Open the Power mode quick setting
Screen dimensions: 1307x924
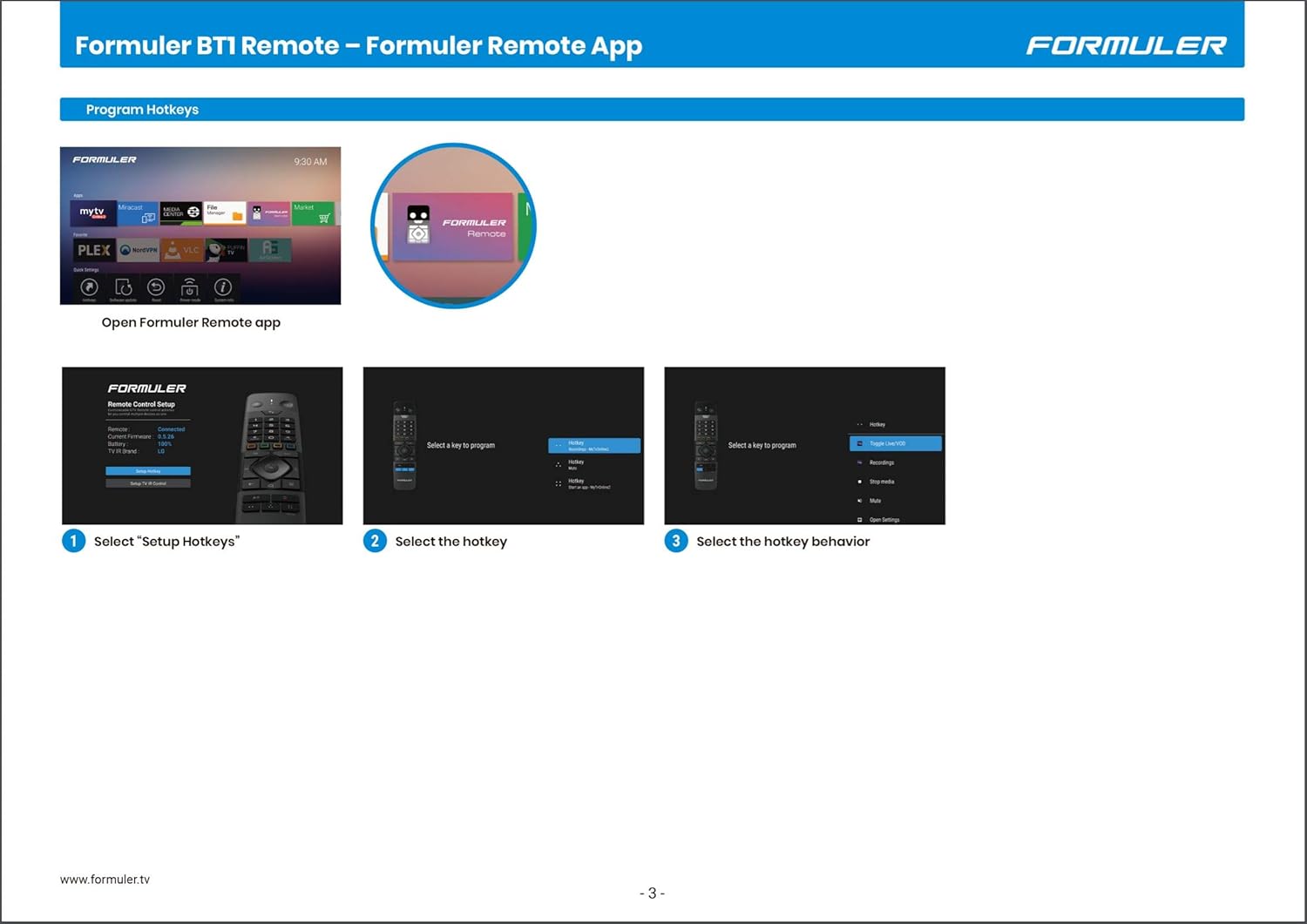pyautogui.click(x=189, y=288)
